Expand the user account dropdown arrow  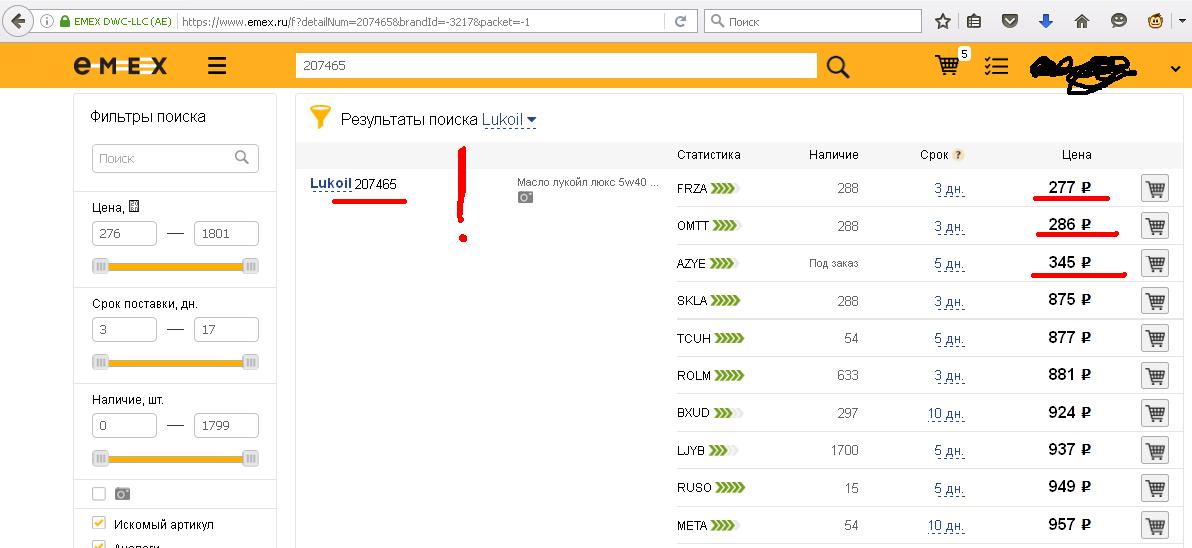click(x=1175, y=69)
